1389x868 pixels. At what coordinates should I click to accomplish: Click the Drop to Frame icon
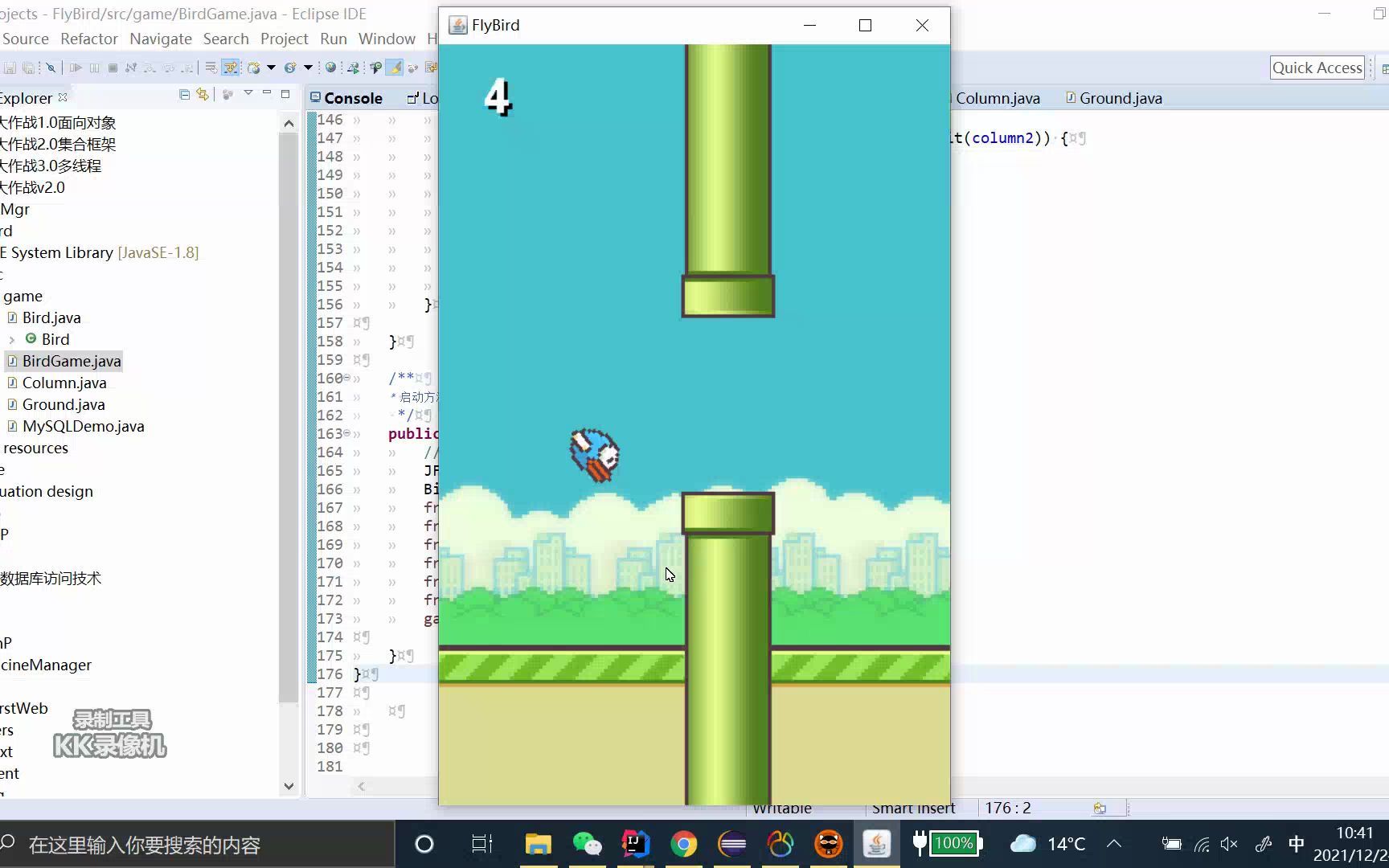pyautogui.click(x=211, y=68)
